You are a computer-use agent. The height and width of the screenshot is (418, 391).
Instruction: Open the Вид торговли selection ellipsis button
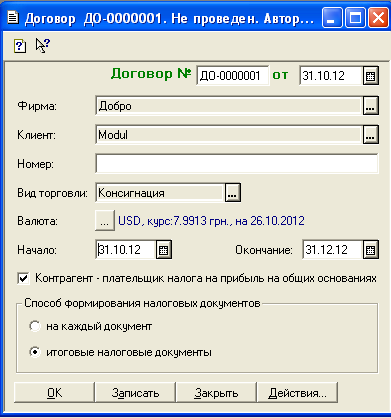click(233, 193)
